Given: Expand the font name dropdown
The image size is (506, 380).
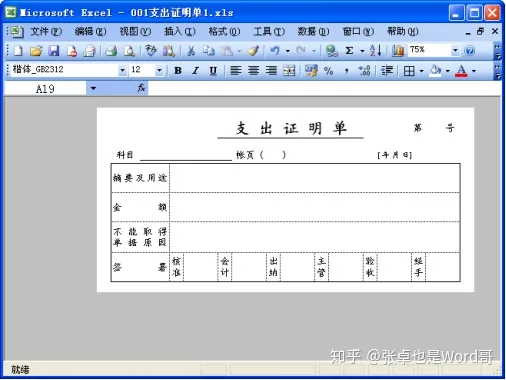Looking at the screenshot, I should click(123, 70).
